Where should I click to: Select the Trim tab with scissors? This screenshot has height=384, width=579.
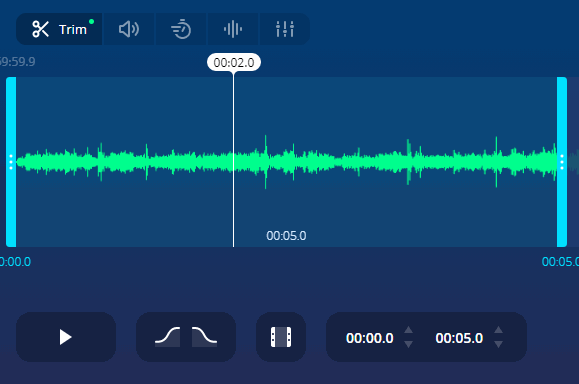pyautogui.click(x=59, y=29)
